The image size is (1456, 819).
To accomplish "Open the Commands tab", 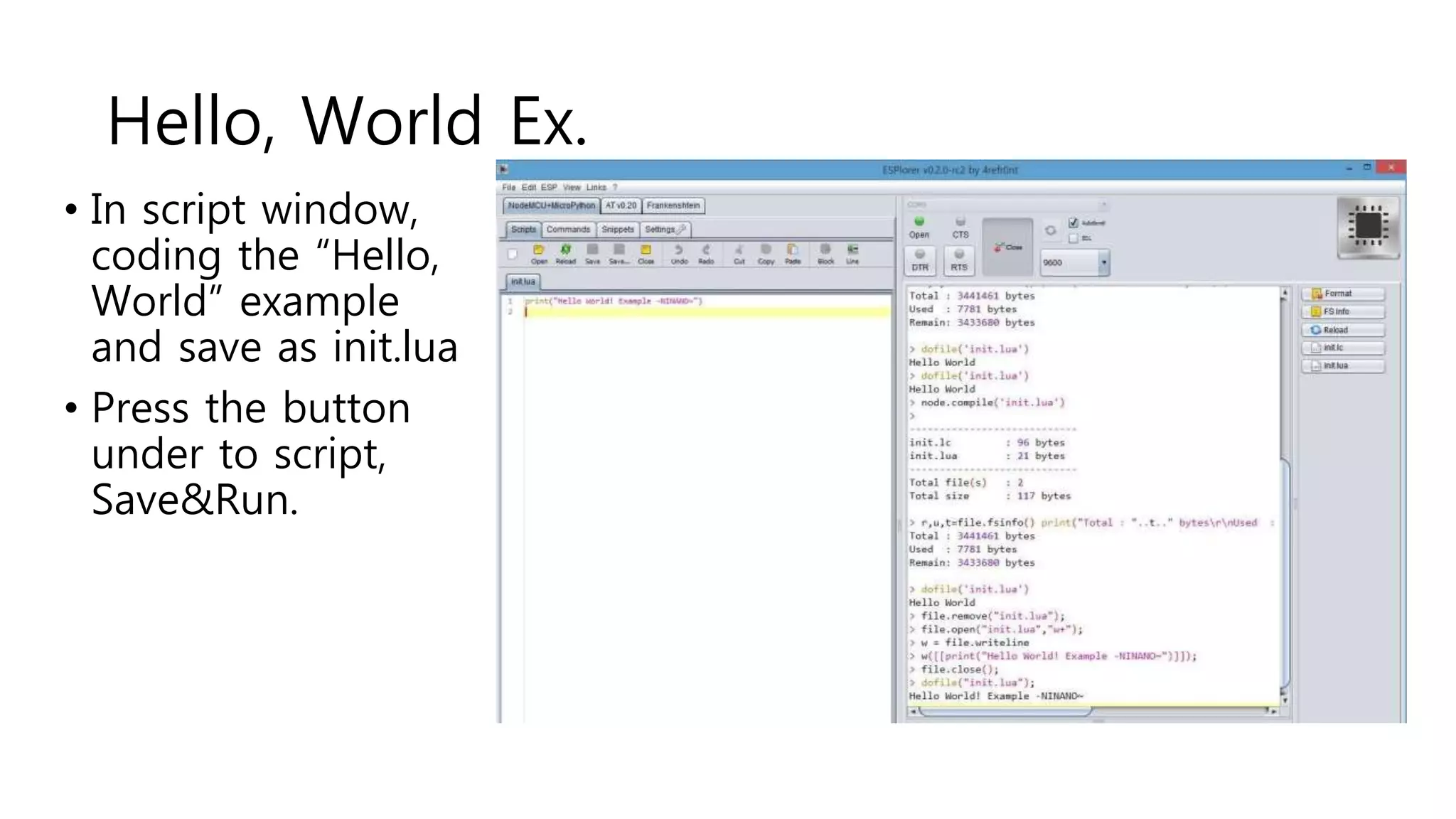I will tap(568, 230).
